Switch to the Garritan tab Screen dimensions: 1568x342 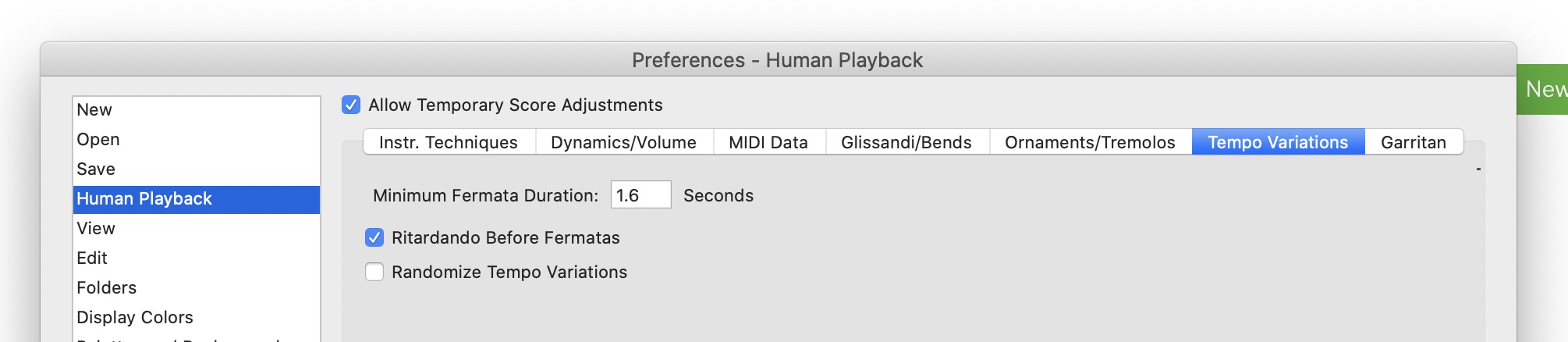1414,142
